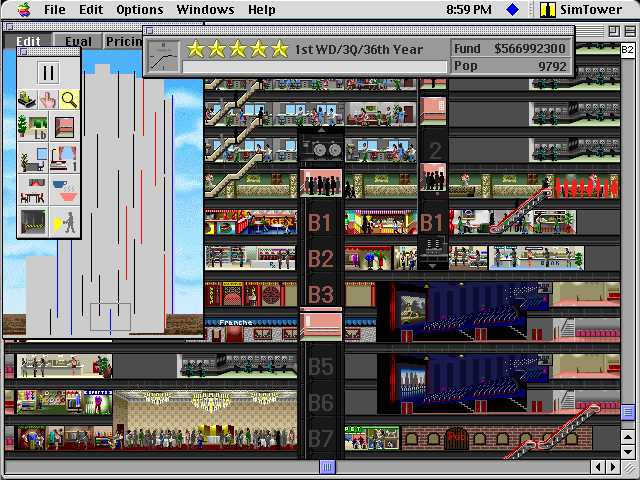Select the magnifying glass inspect tool
This screenshot has height=480, width=640.
click(x=69, y=100)
